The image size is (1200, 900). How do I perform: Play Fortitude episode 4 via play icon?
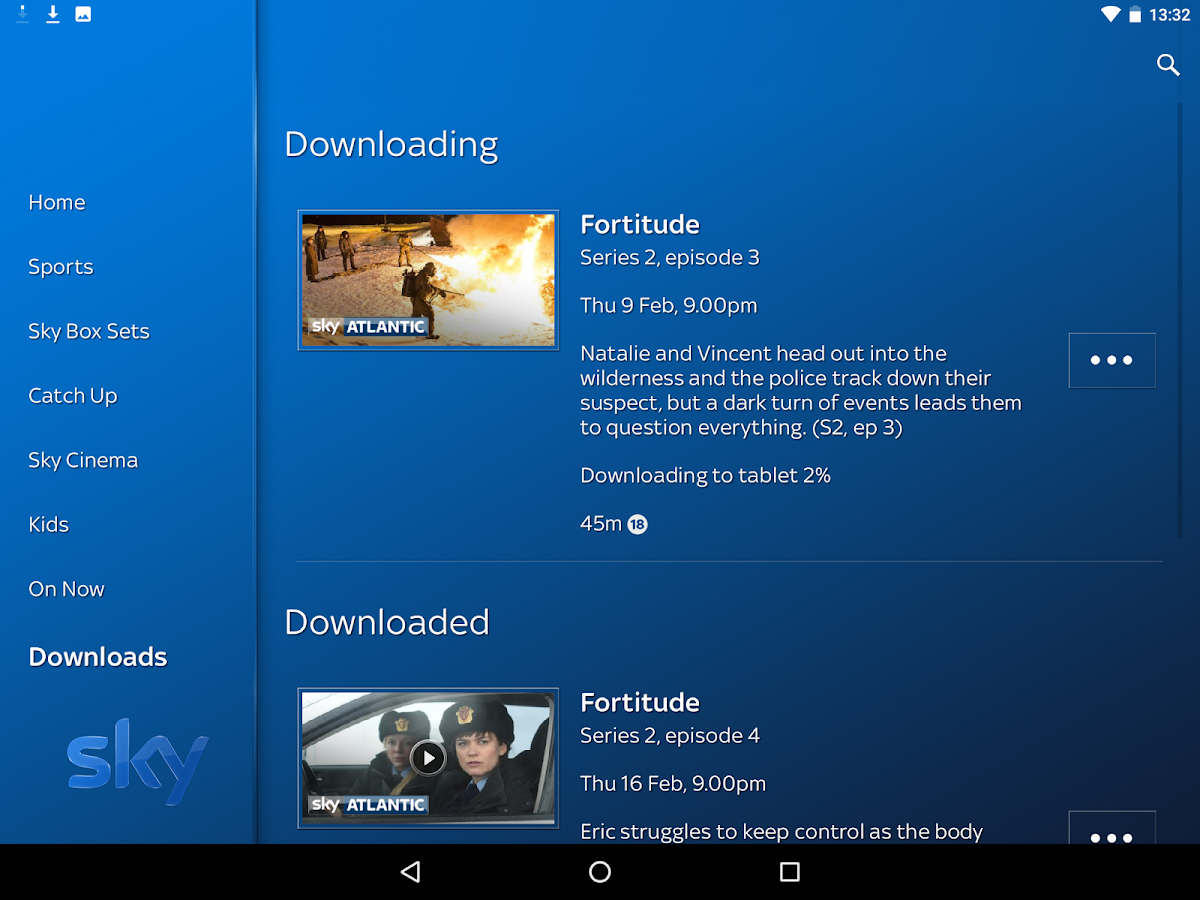point(428,758)
